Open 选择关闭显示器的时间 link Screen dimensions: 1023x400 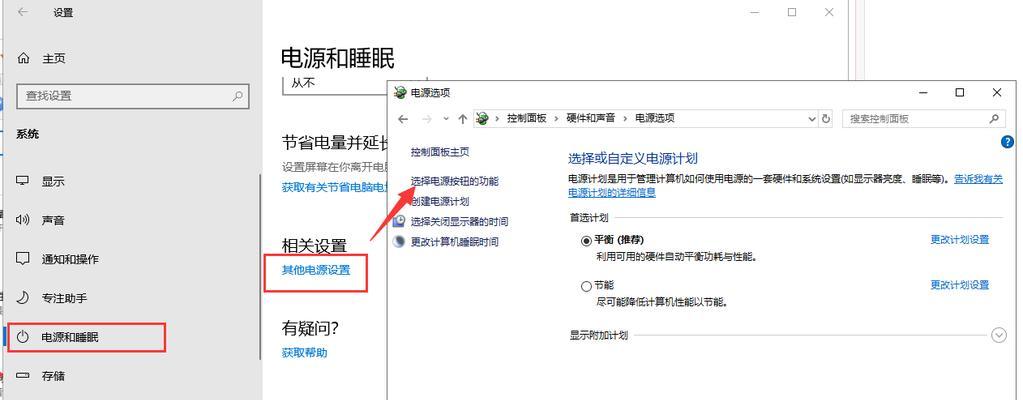click(459, 222)
